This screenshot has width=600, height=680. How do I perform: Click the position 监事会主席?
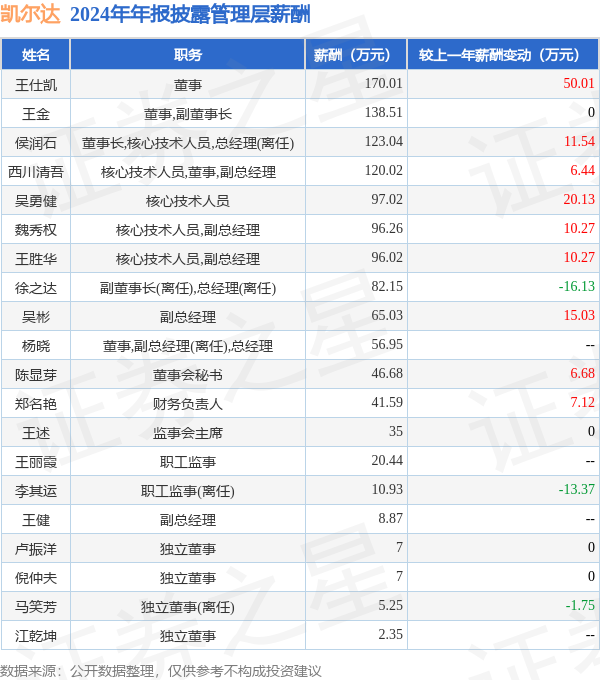point(188,433)
